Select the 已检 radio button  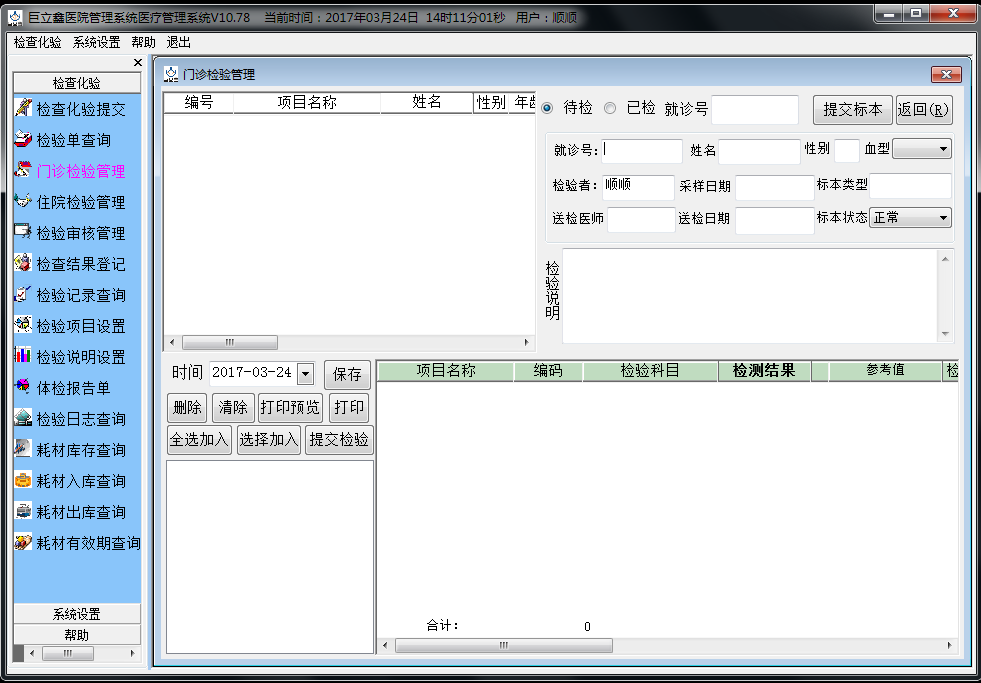(610, 108)
